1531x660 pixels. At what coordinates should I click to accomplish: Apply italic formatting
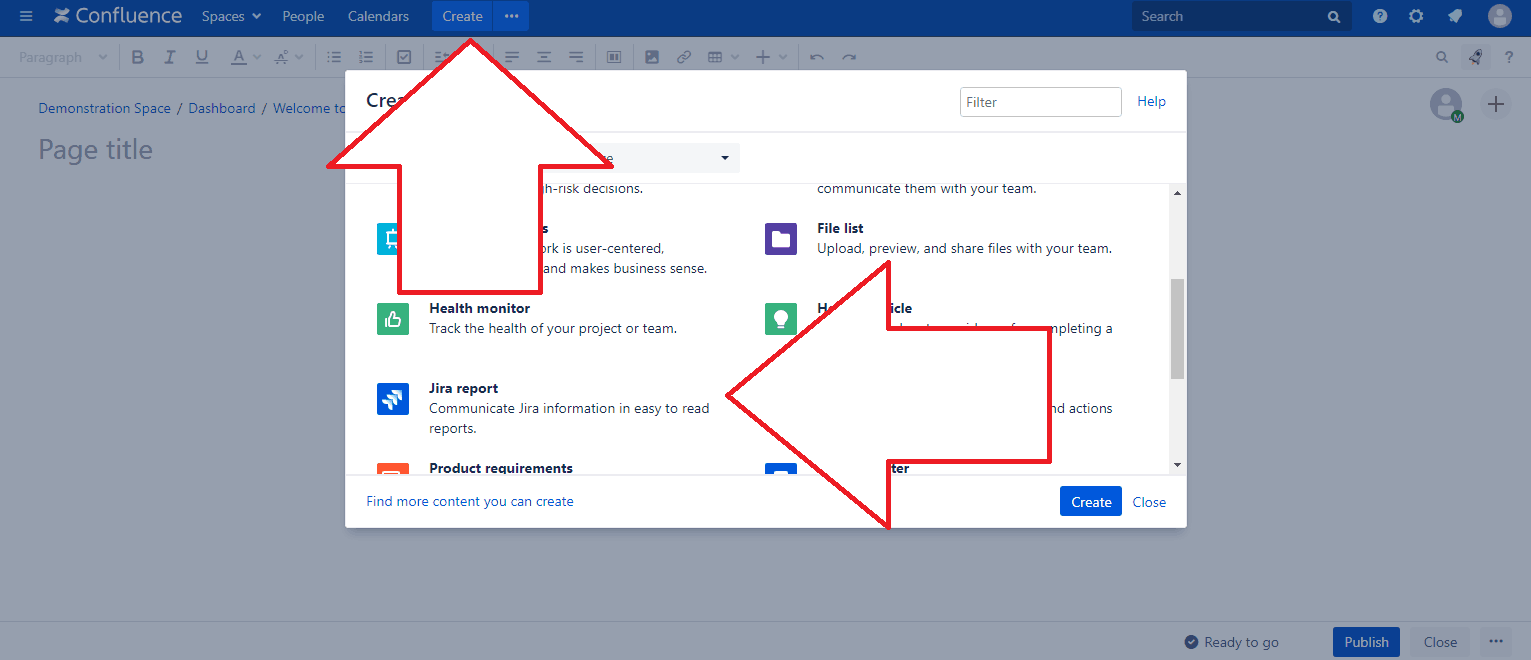click(x=169, y=57)
